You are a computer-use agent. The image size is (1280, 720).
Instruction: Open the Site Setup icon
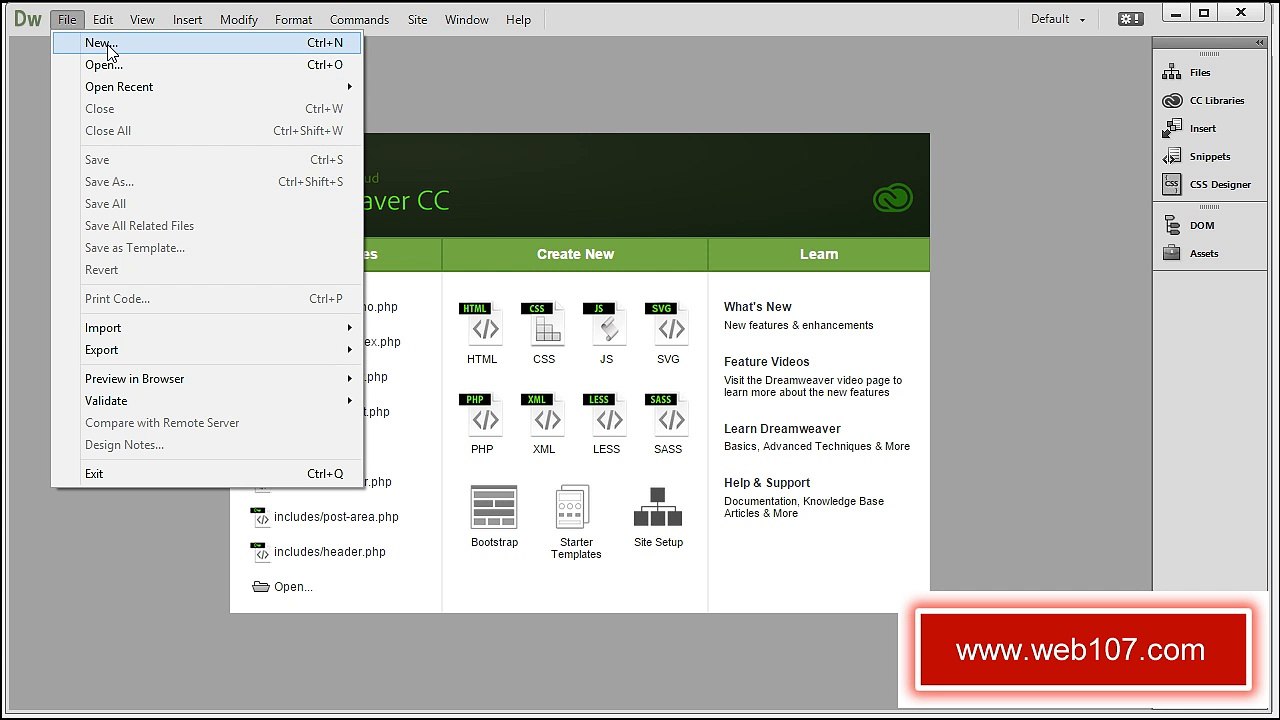658,509
